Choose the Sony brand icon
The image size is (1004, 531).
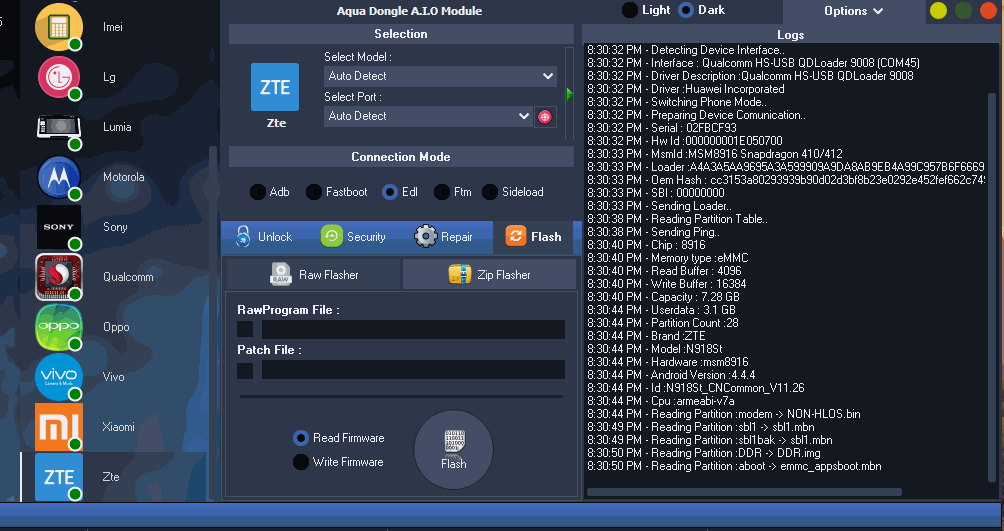tap(59, 227)
